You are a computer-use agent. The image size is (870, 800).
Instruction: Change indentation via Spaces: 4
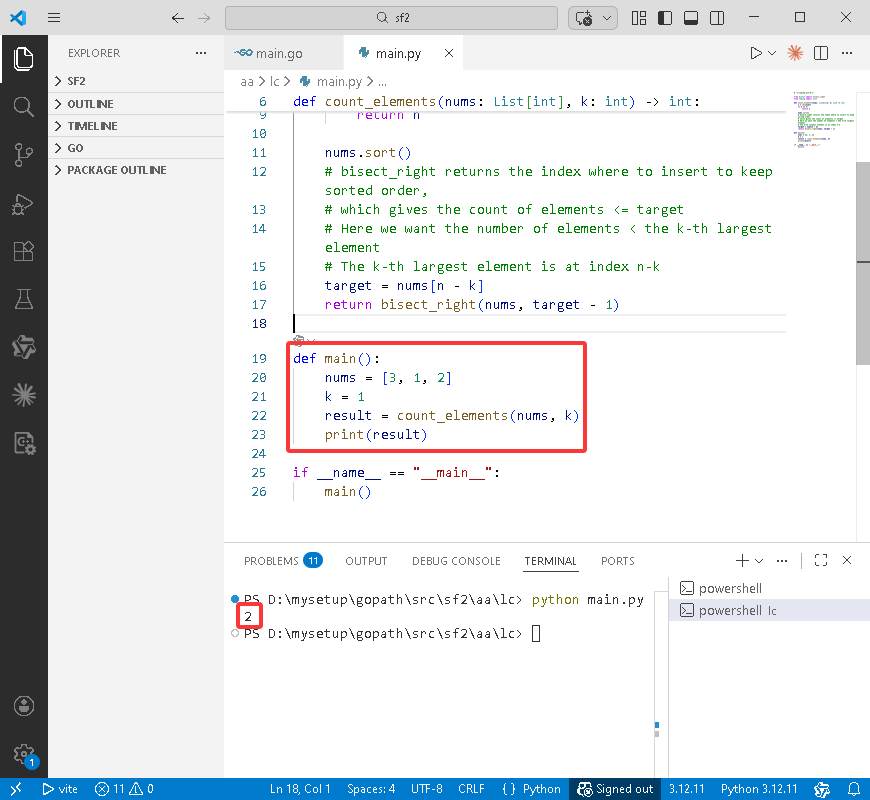click(x=371, y=789)
